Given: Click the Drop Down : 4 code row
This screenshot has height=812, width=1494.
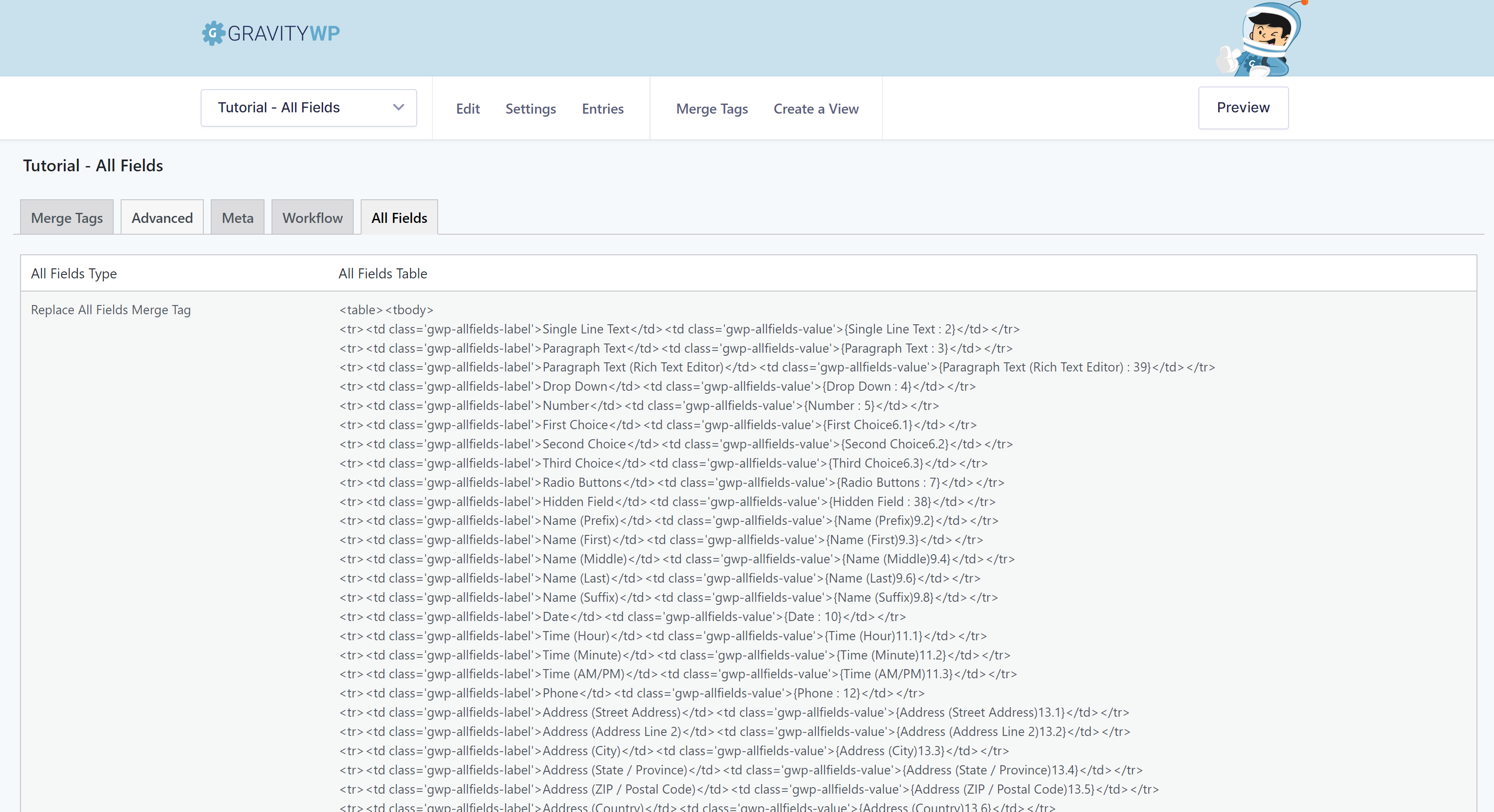Looking at the screenshot, I should click(658, 387).
